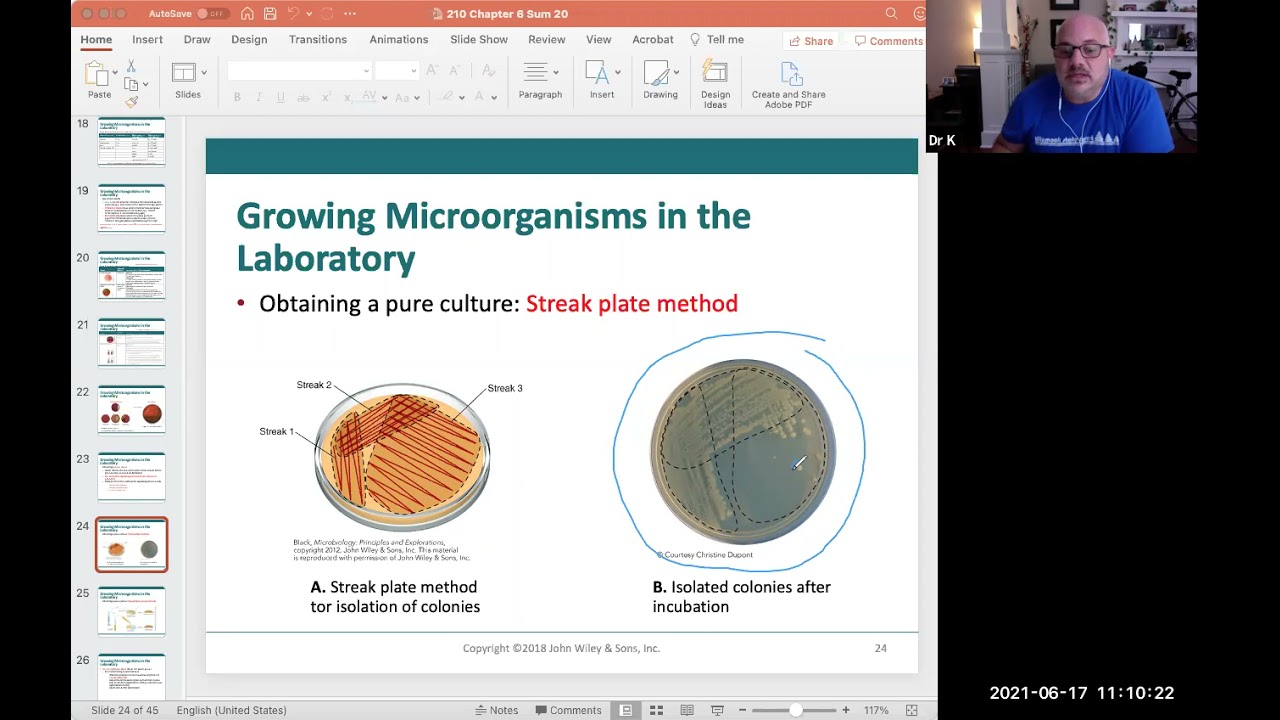
Task: Toggle Strikethrough formatting
Action: click(302, 97)
